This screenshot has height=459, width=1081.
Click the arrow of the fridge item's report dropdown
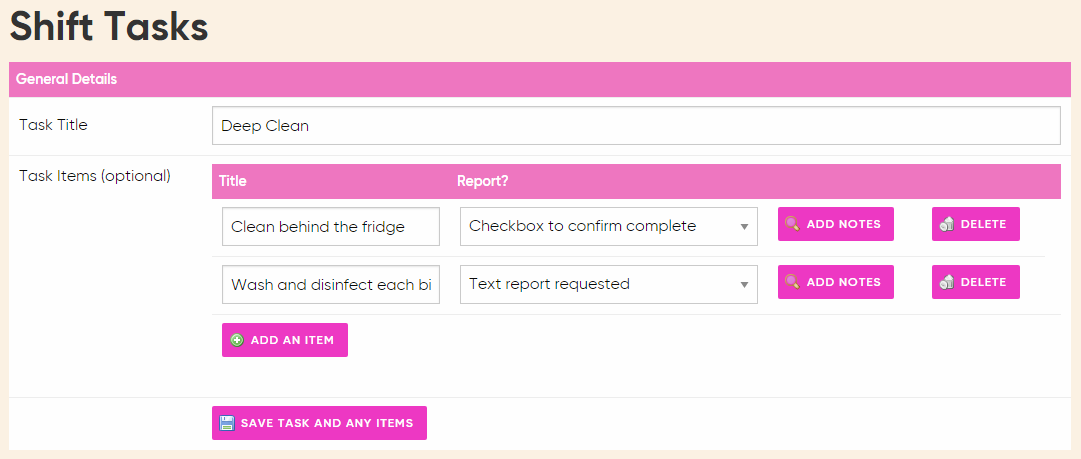tap(744, 227)
